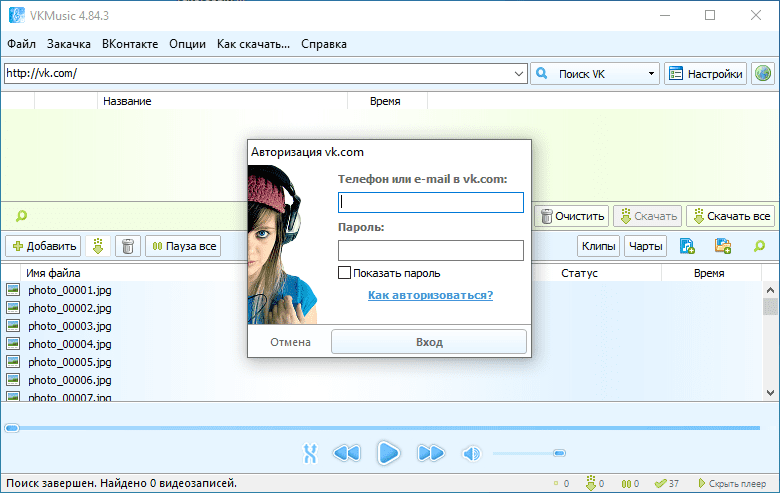Viewport: 780px width, 493px height.
Task: Click the magnifier icon in search results bar
Action: click(x=21, y=216)
